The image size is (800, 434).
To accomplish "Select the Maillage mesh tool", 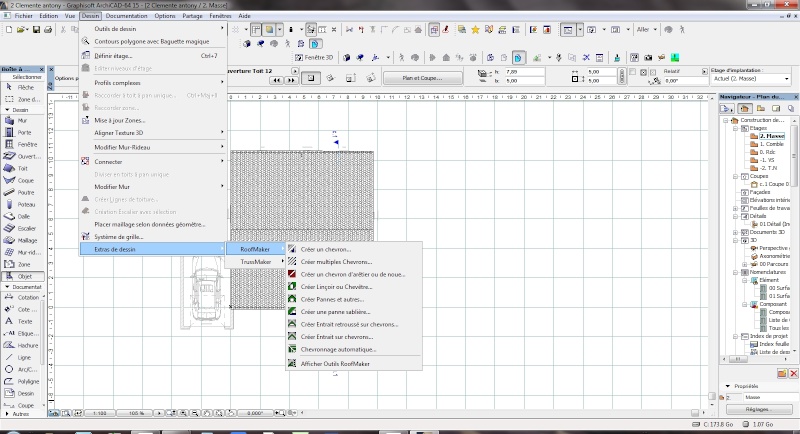I will click(22, 241).
